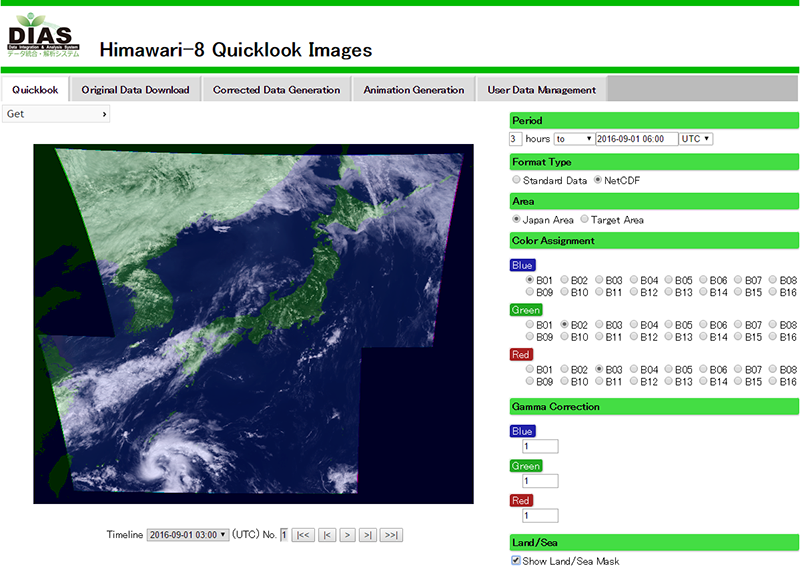This screenshot has height=568, width=800.
Task: Open the Timeline date dropdown
Action: 188,535
